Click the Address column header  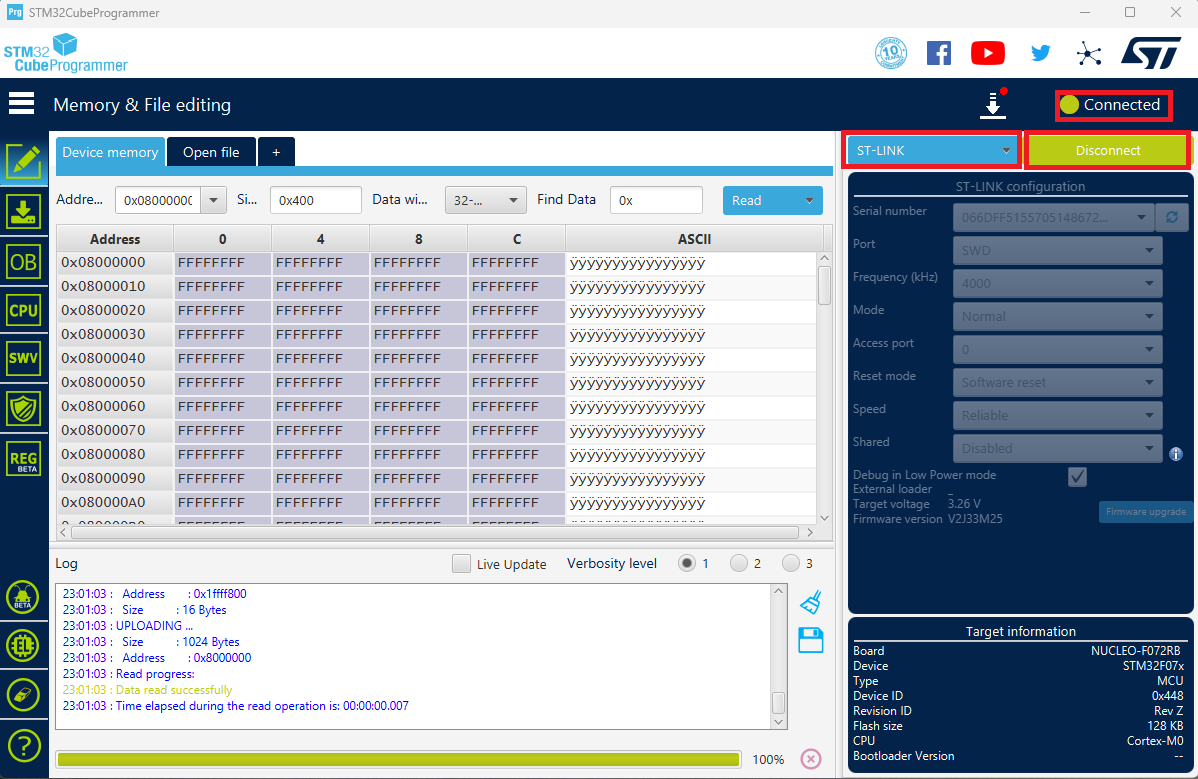pyautogui.click(x=115, y=239)
